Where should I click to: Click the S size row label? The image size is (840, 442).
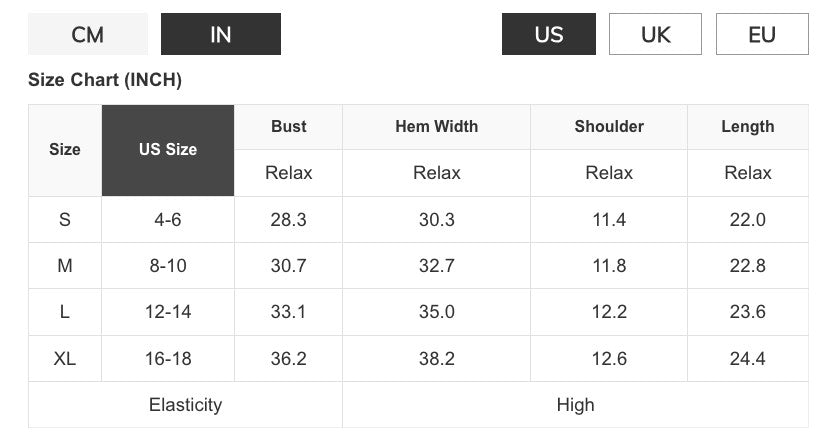[x=65, y=220]
